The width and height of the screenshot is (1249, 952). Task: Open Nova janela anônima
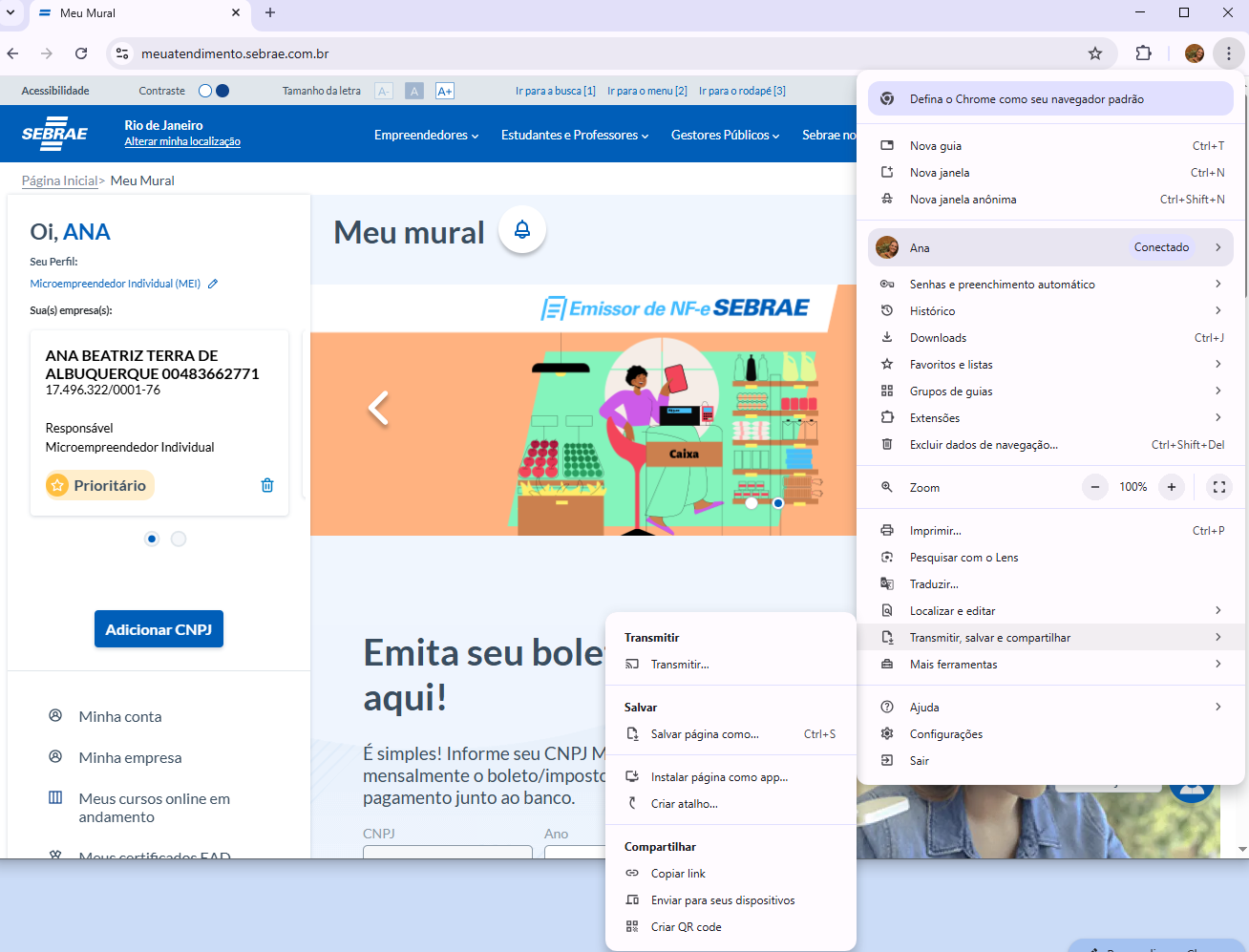click(x=1050, y=199)
